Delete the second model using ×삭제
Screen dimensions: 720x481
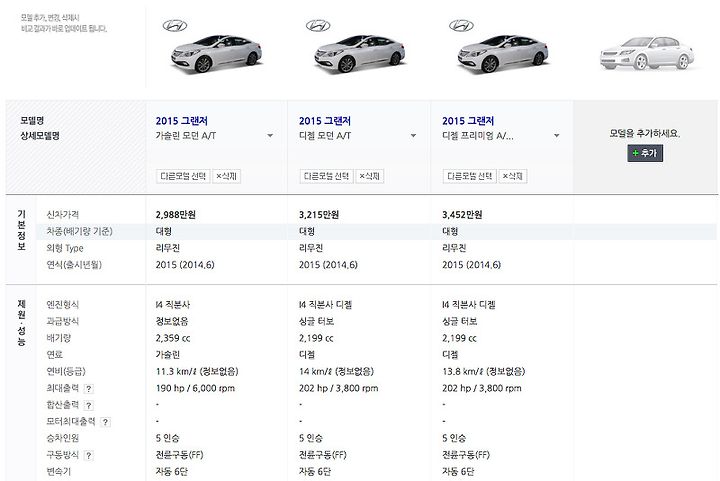coord(370,176)
